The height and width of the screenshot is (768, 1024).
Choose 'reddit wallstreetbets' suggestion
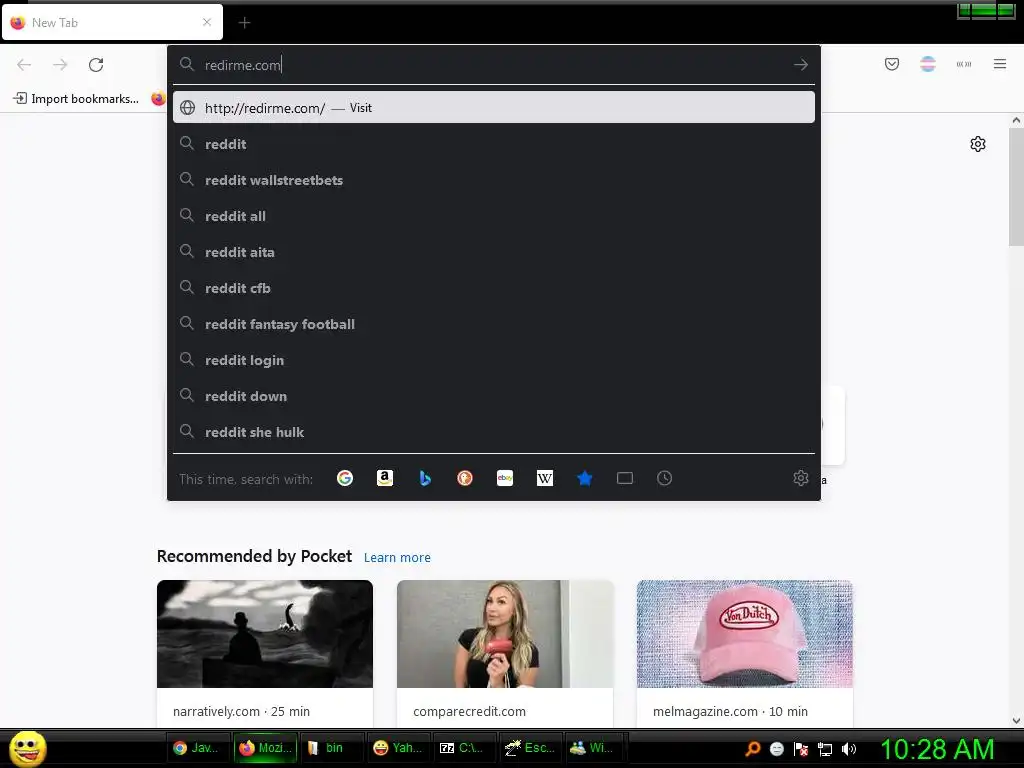[494, 180]
